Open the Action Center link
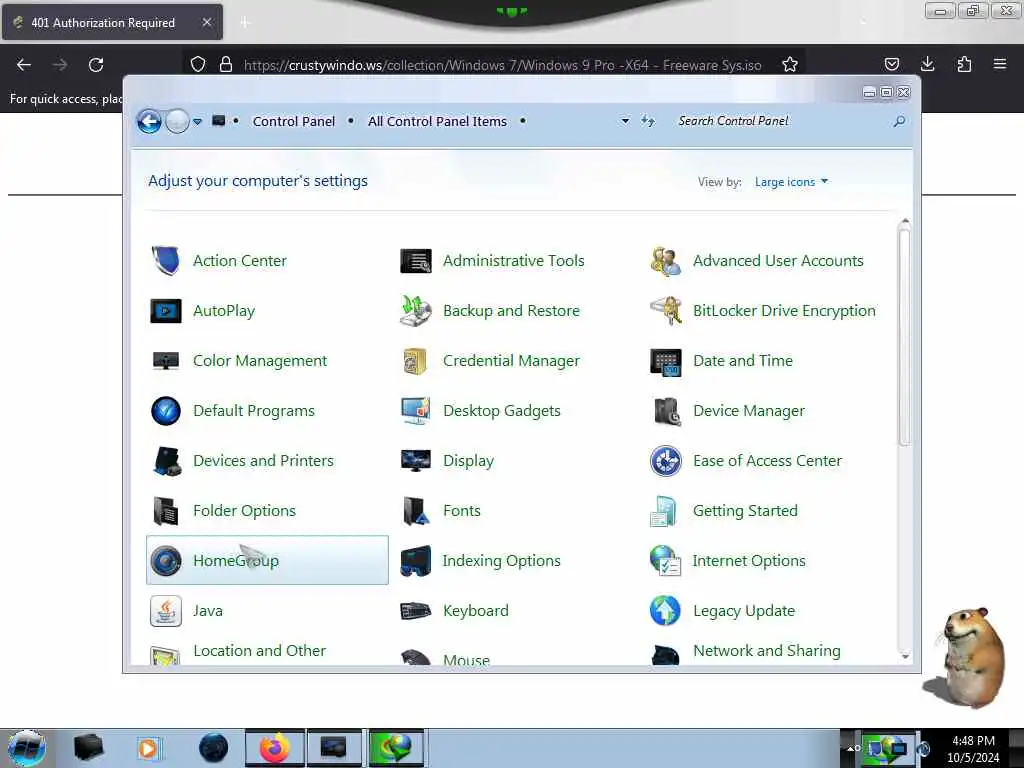The width and height of the screenshot is (1024, 768). pos(240,261)
